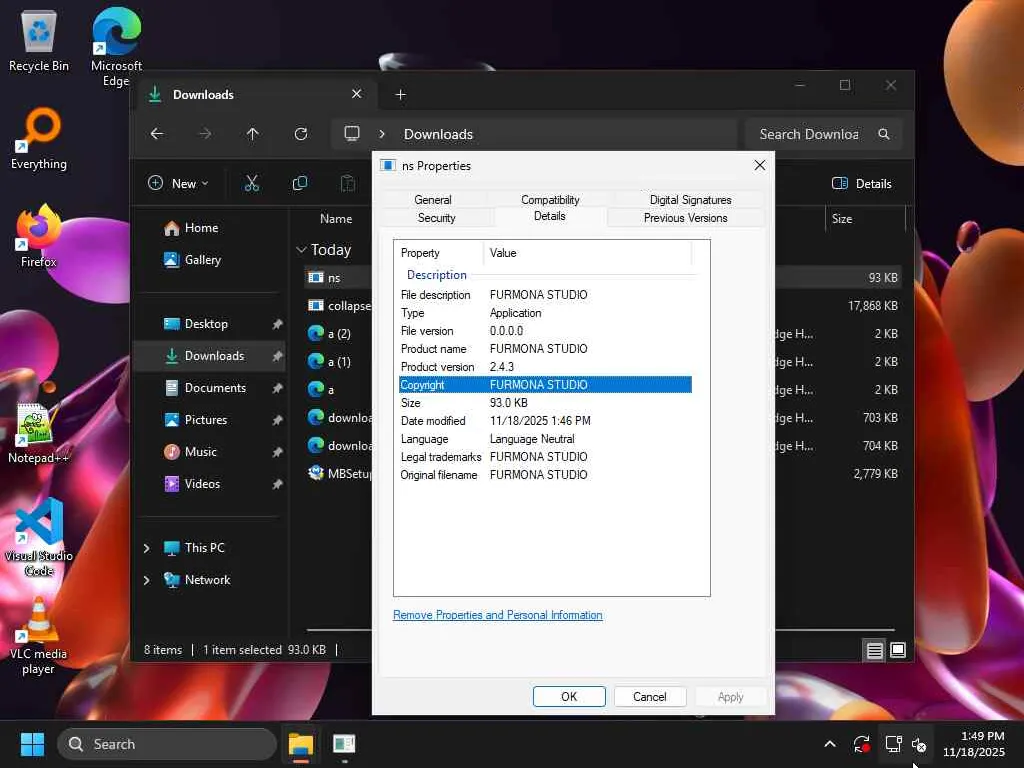
Task: Open the Previous Versions tab
Action: [686, 218]
